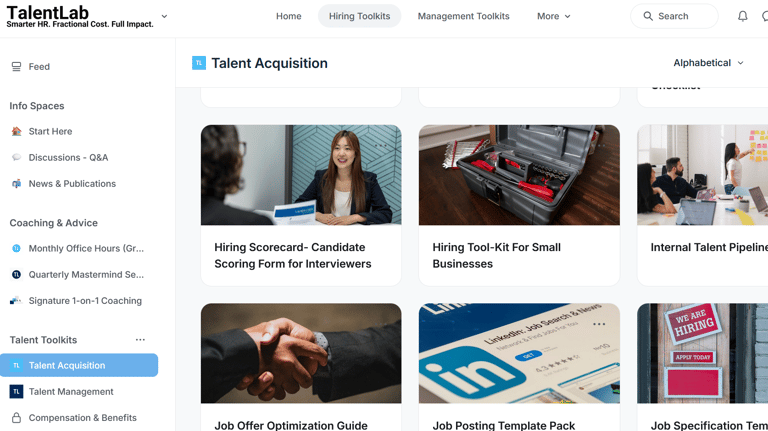
Task: Click the Talent Acquisition header TL icon
Action: [198, 63]
